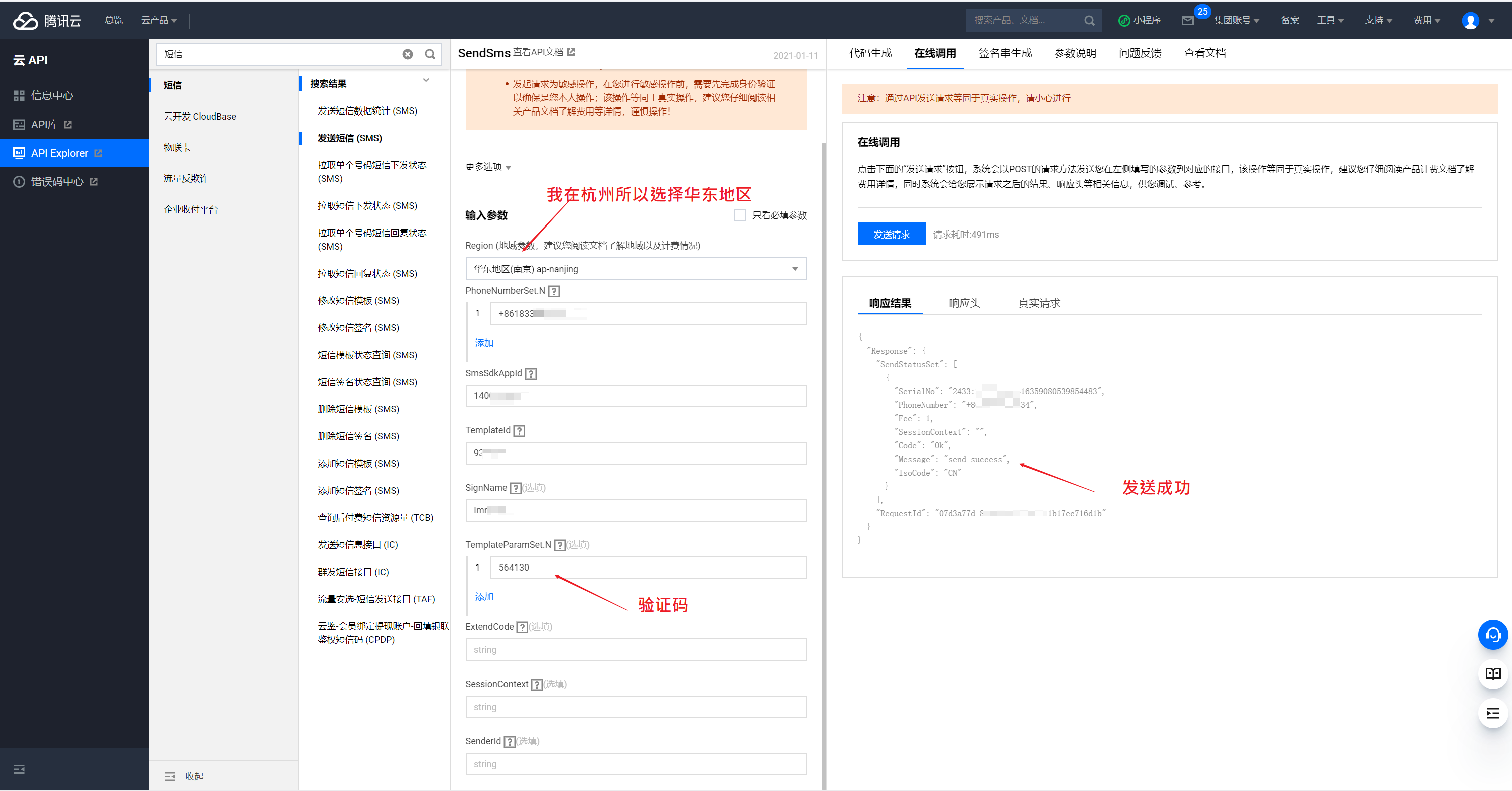Image resolution: width=1512 pixels, height=791 pixels.
Task: Click 添加 under TemplateParamSet.N
Action: 484,597
